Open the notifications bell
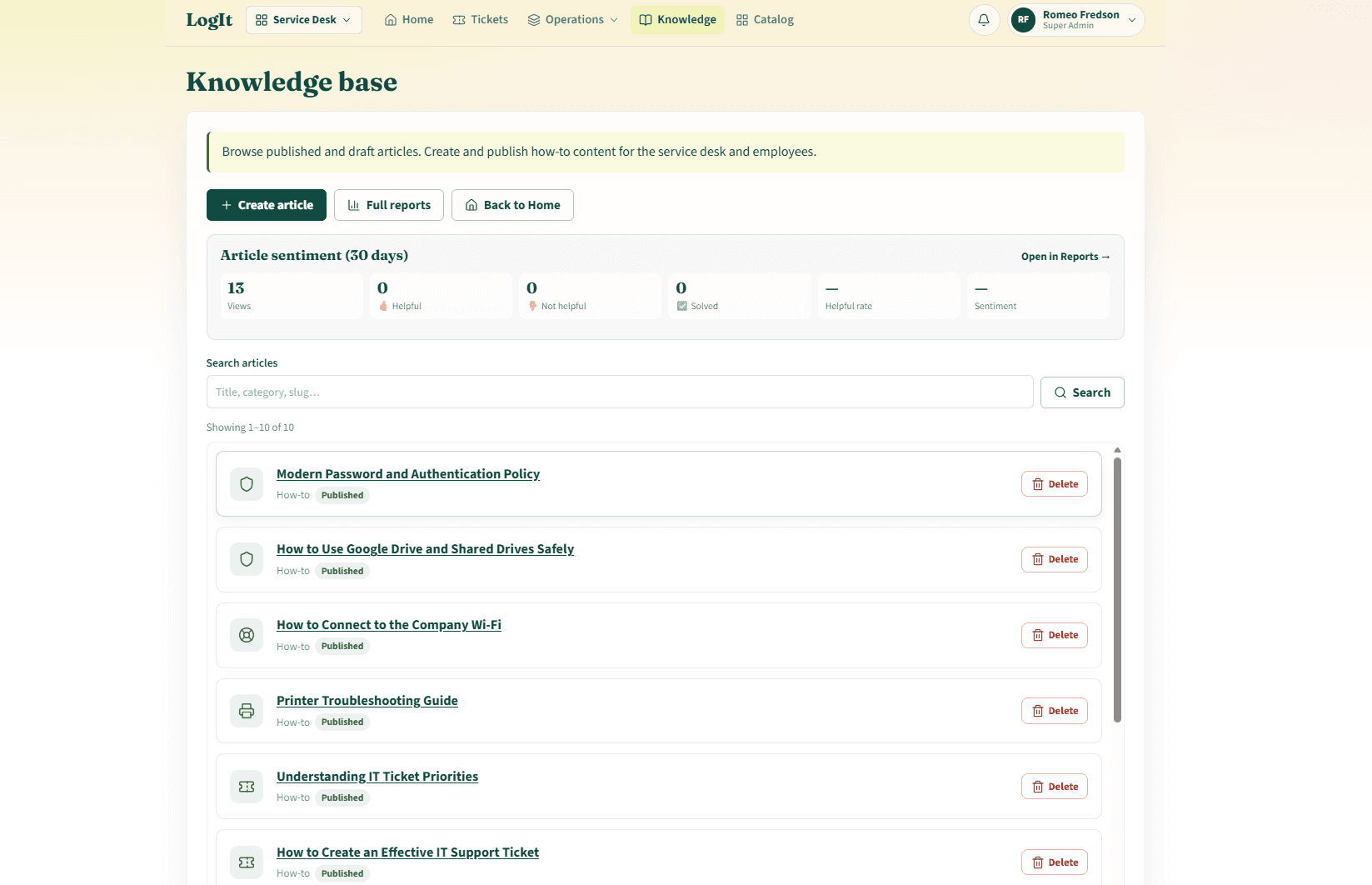This screenshot has width=1372, height=885. [984, 20]
